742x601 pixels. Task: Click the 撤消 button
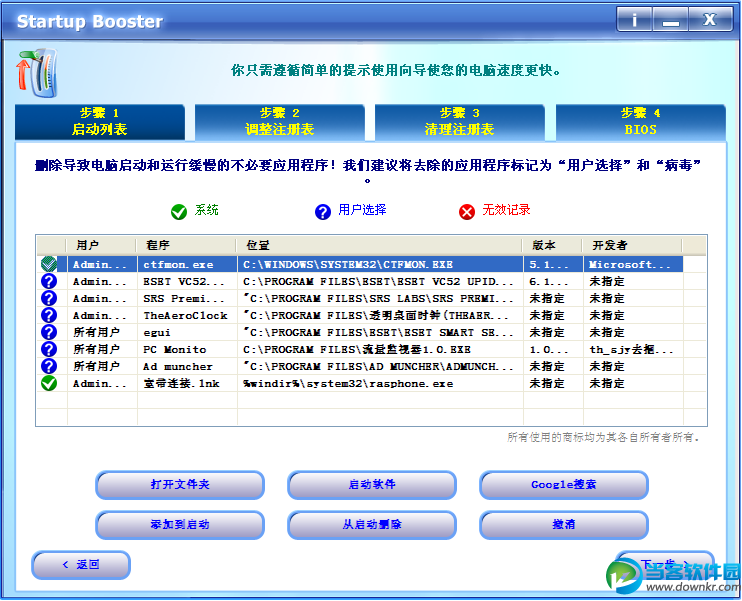click(x=564, y=525)
